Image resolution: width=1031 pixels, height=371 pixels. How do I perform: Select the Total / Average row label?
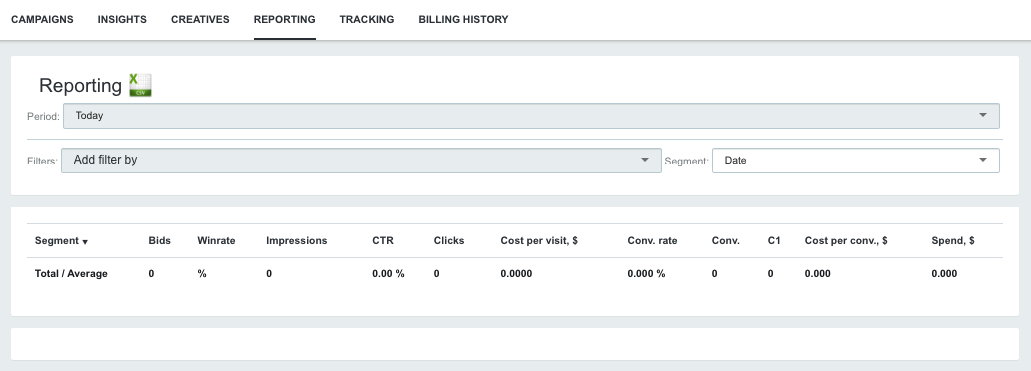tap(71, 274)
